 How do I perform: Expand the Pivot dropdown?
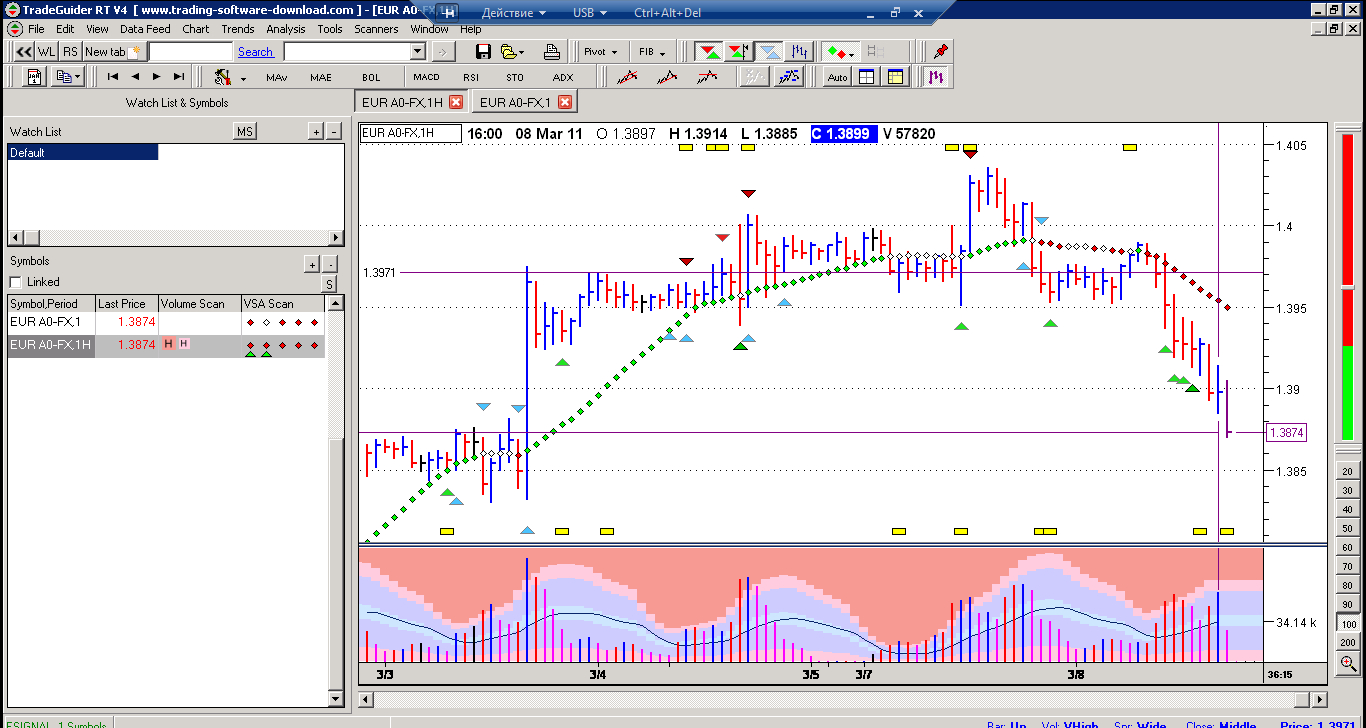[601, 52]
